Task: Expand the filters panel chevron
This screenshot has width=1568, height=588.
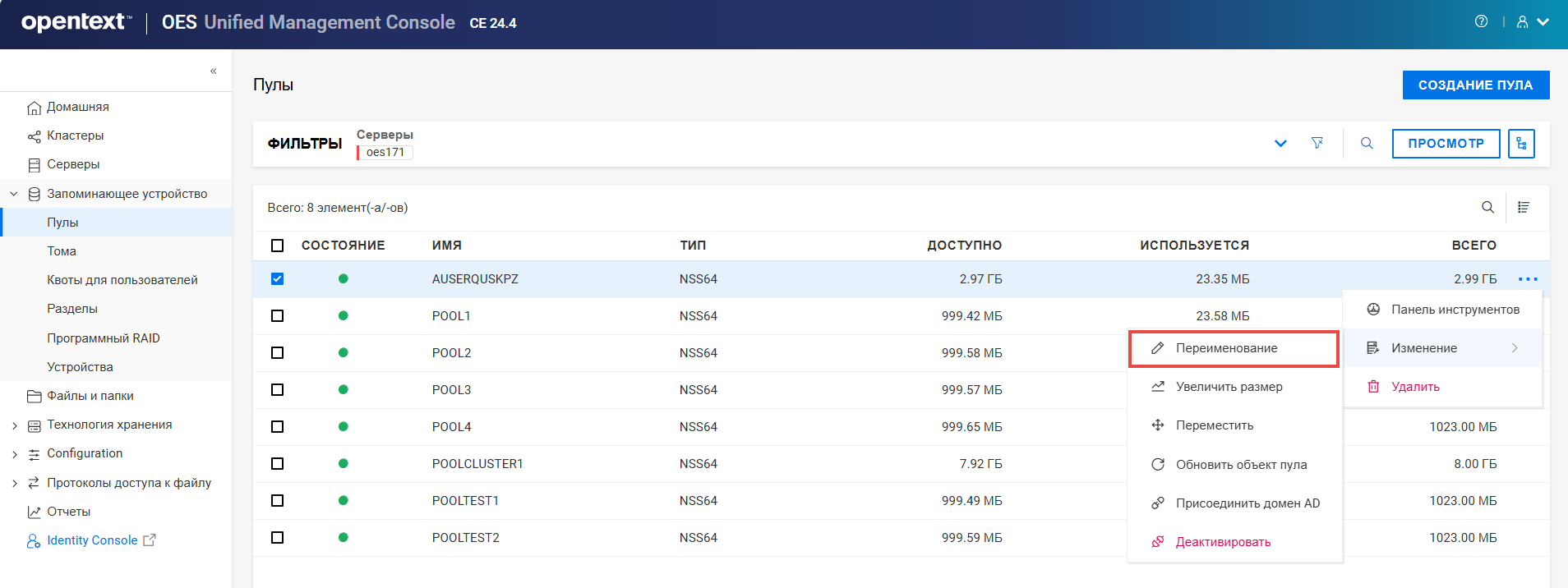Action: [1280, 143]
